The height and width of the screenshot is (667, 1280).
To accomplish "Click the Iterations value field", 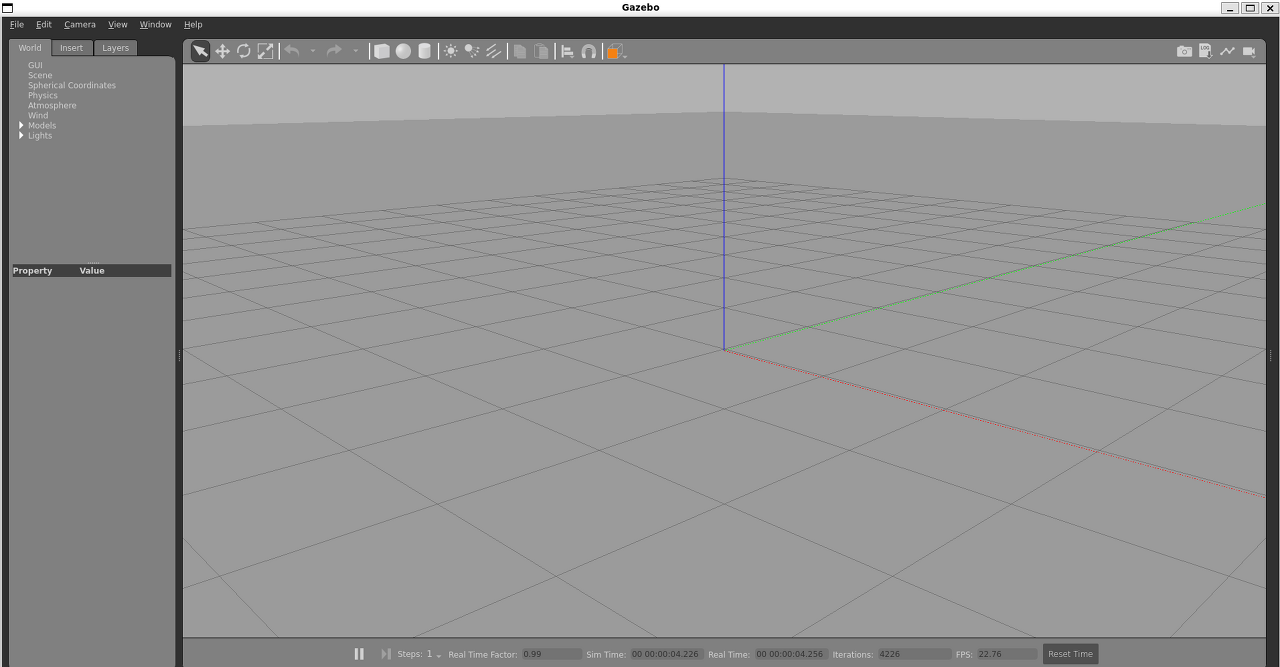I will 914,654.
